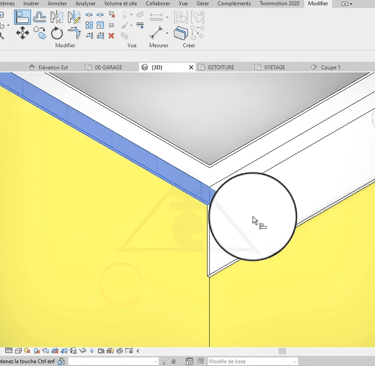Collapse the view control bar chevron
The image size is (375, 366).
[x=138, y=351]
